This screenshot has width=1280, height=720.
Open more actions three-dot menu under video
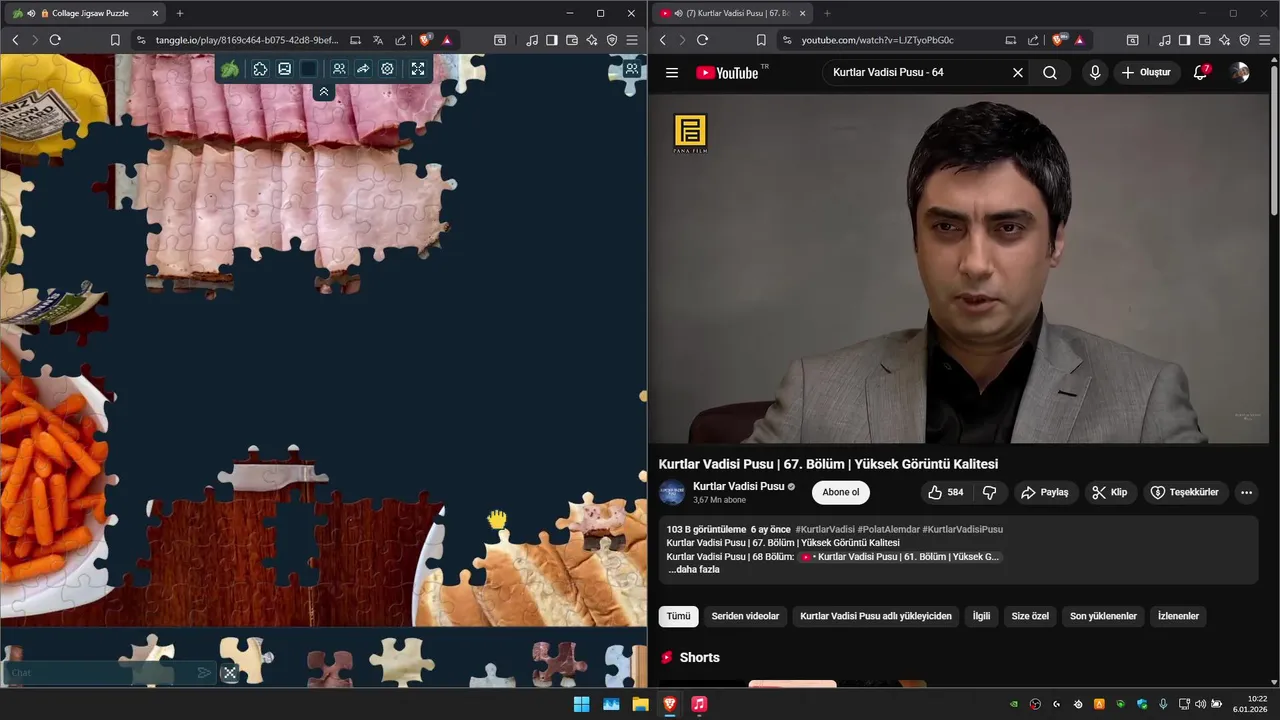[x=1246, y=492]
